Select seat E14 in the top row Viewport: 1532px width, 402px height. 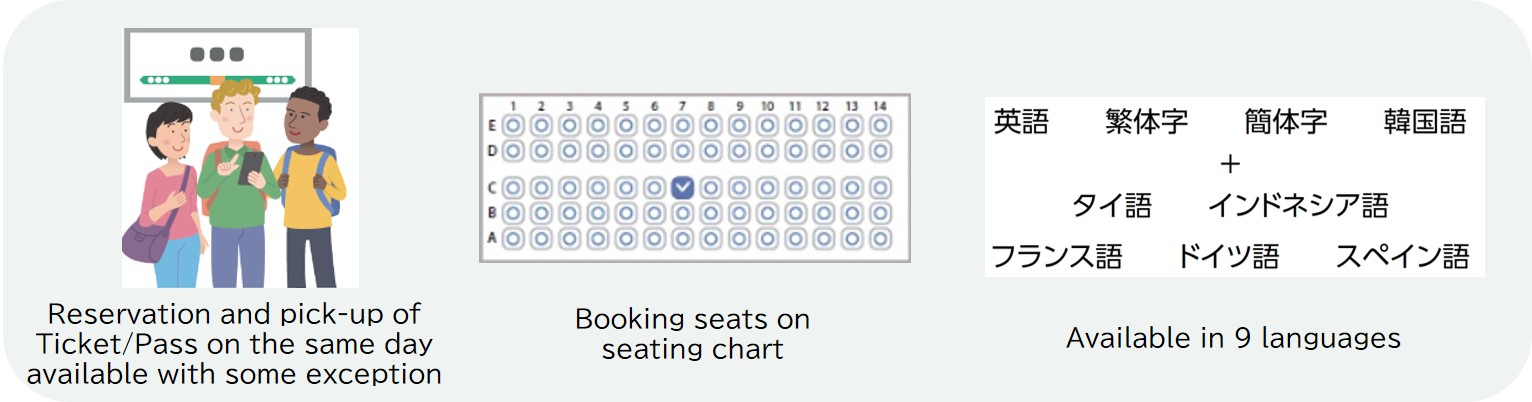880,126
